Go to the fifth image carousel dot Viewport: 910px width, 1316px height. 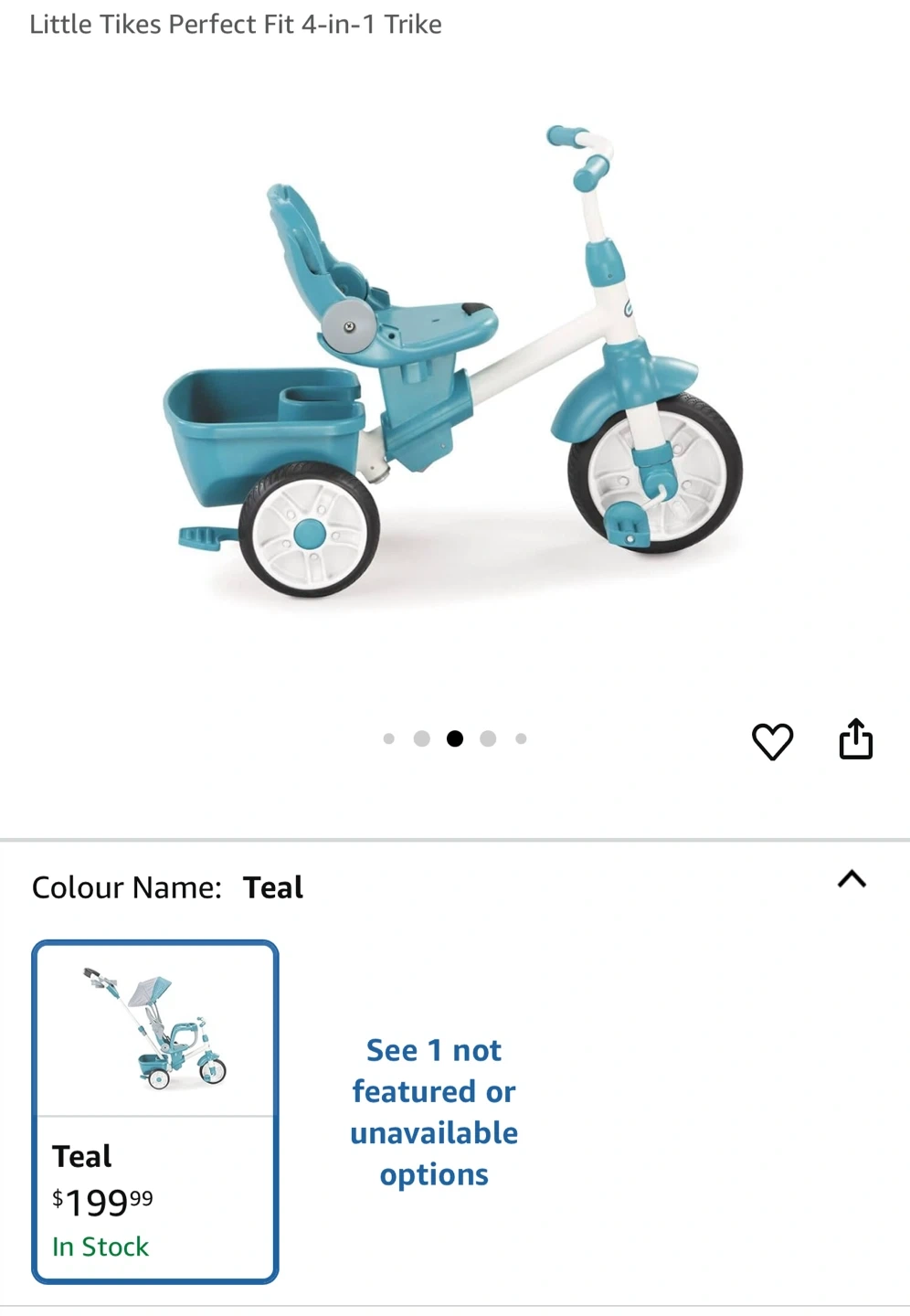click(521, 738)
